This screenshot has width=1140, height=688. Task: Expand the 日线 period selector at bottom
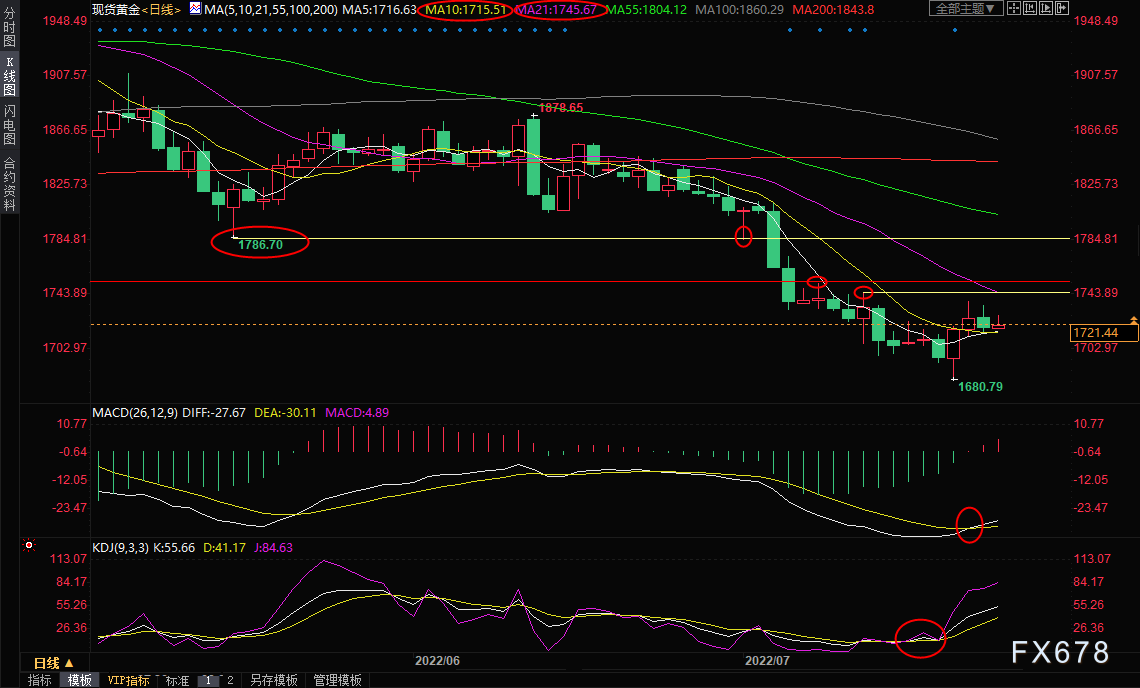pyautogui.click(x=53, y=663)
